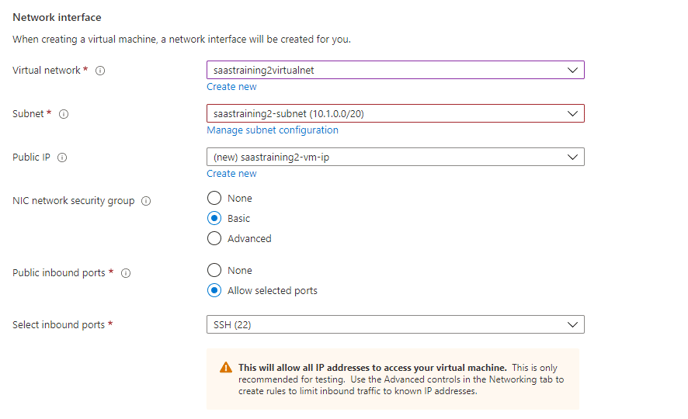The height and width of the screenshot is (419, 688).
Task: Click the Network interface section heading
Action: (x=56, y=18)
